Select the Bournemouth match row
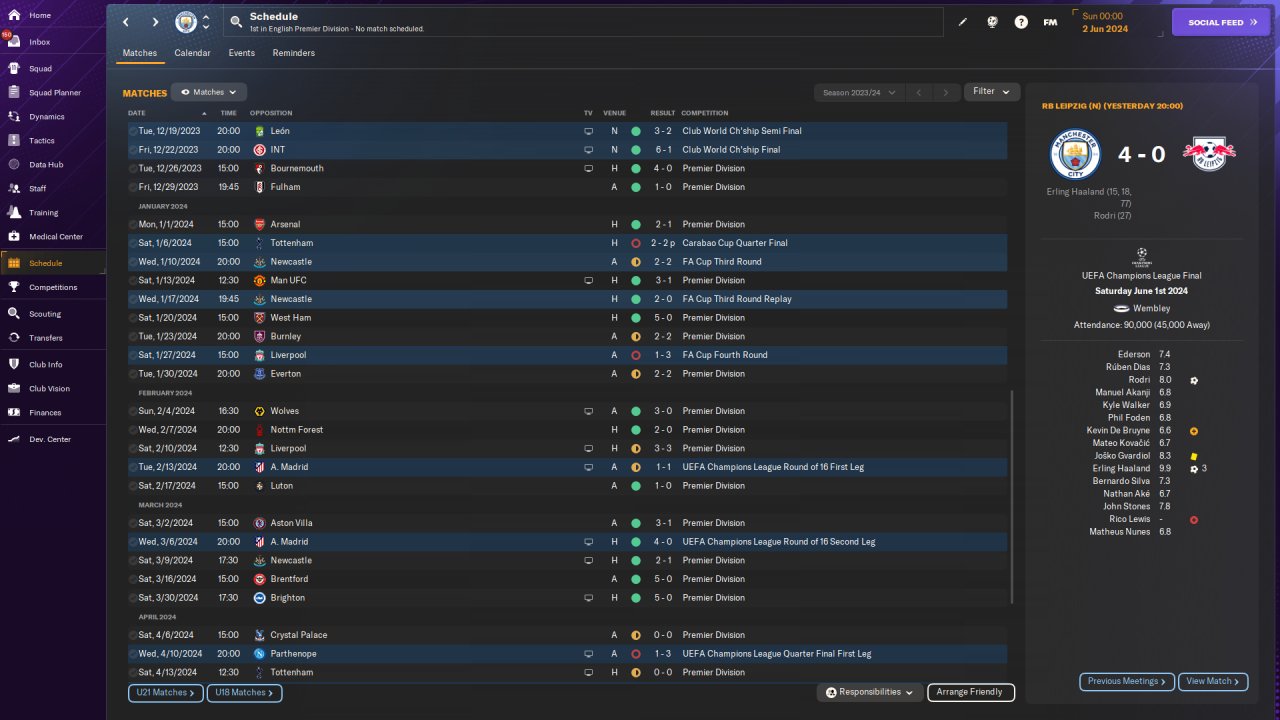1280x720 pixels. click(x=566, y=168)
